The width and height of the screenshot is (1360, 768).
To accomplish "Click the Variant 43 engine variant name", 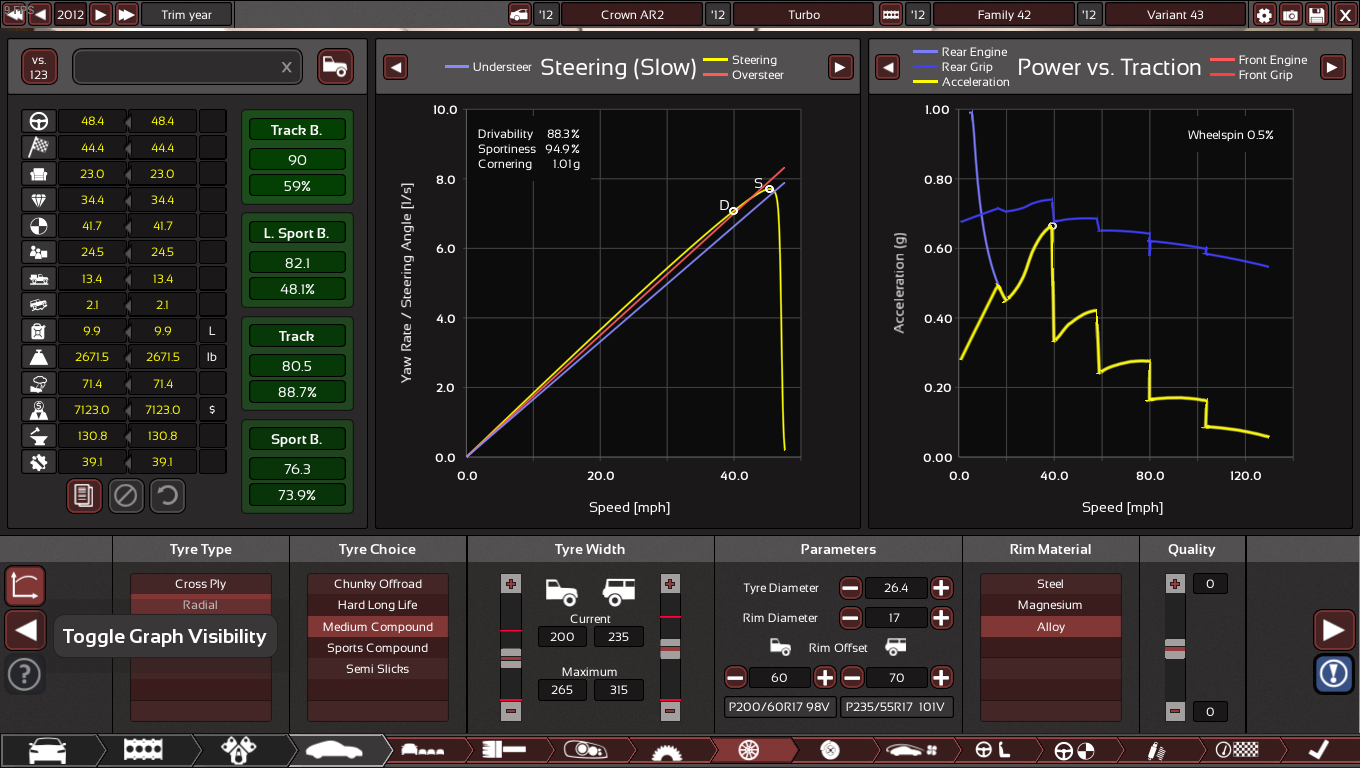I will (x=1176, y=15).
